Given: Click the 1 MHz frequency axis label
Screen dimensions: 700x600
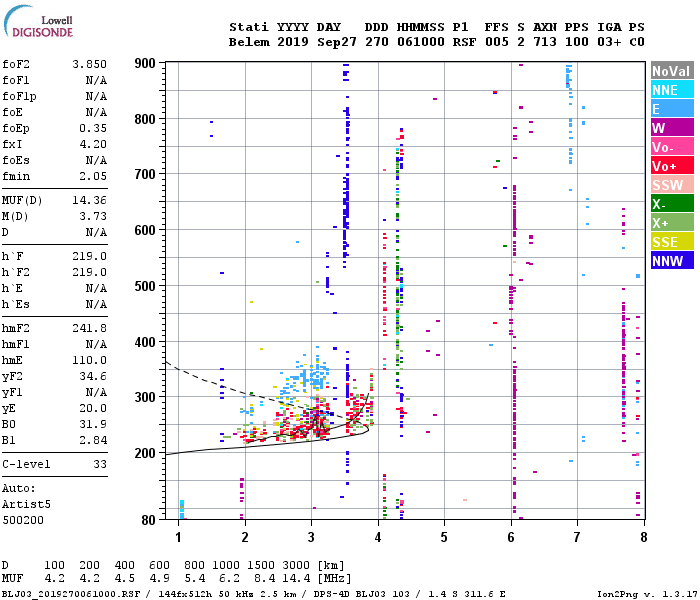Looking at the screenshot, I should pyautogui.click(x=179, y=537).
